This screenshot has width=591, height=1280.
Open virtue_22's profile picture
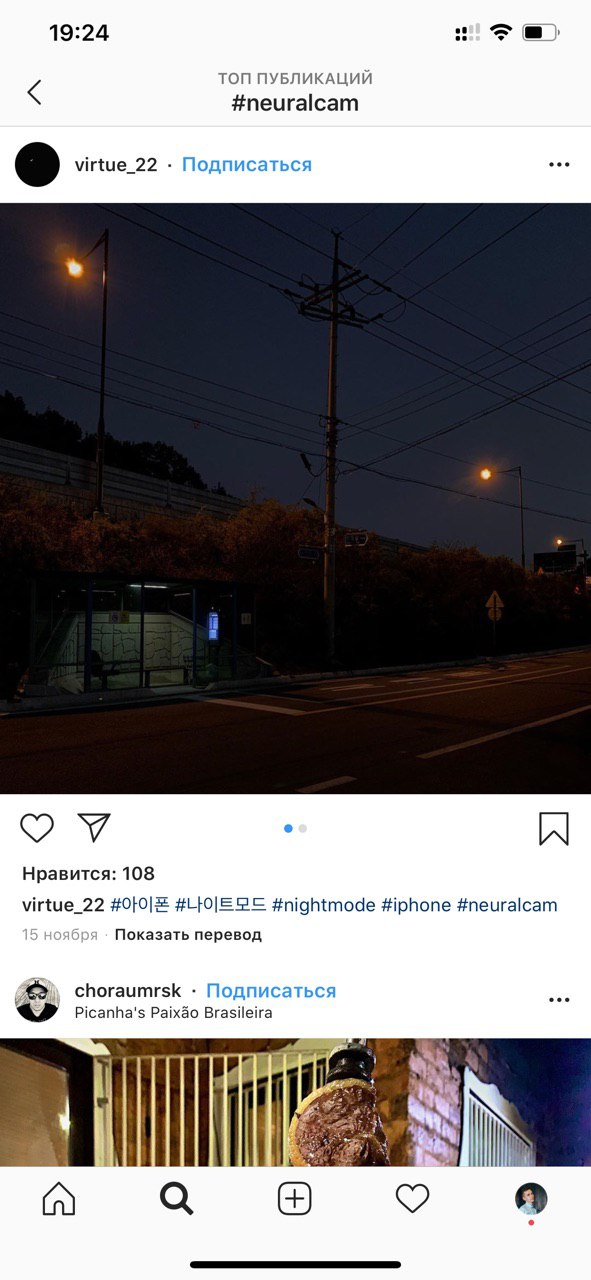coord(38,165)
